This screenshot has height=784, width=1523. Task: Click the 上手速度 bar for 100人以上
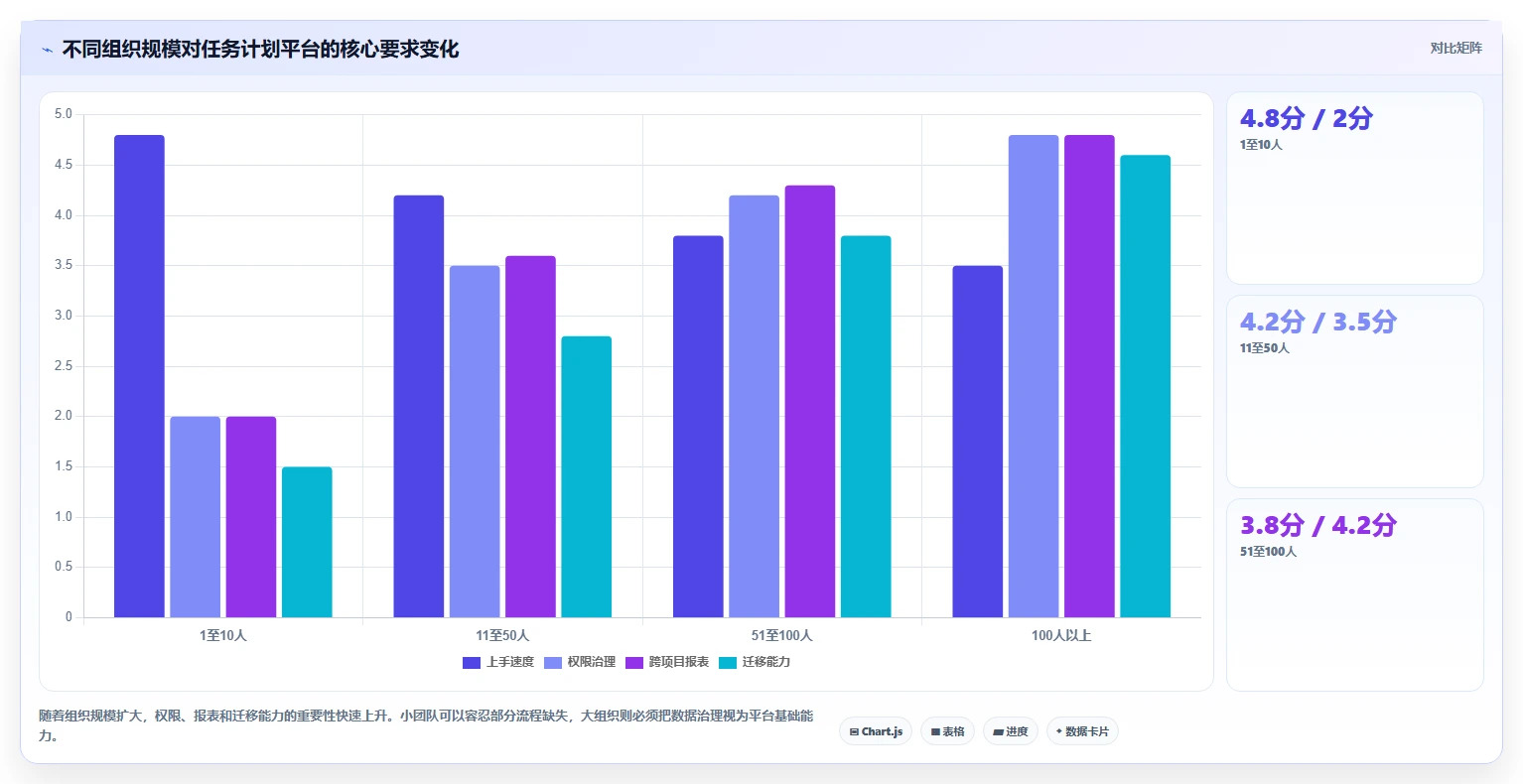pos(978,442)
